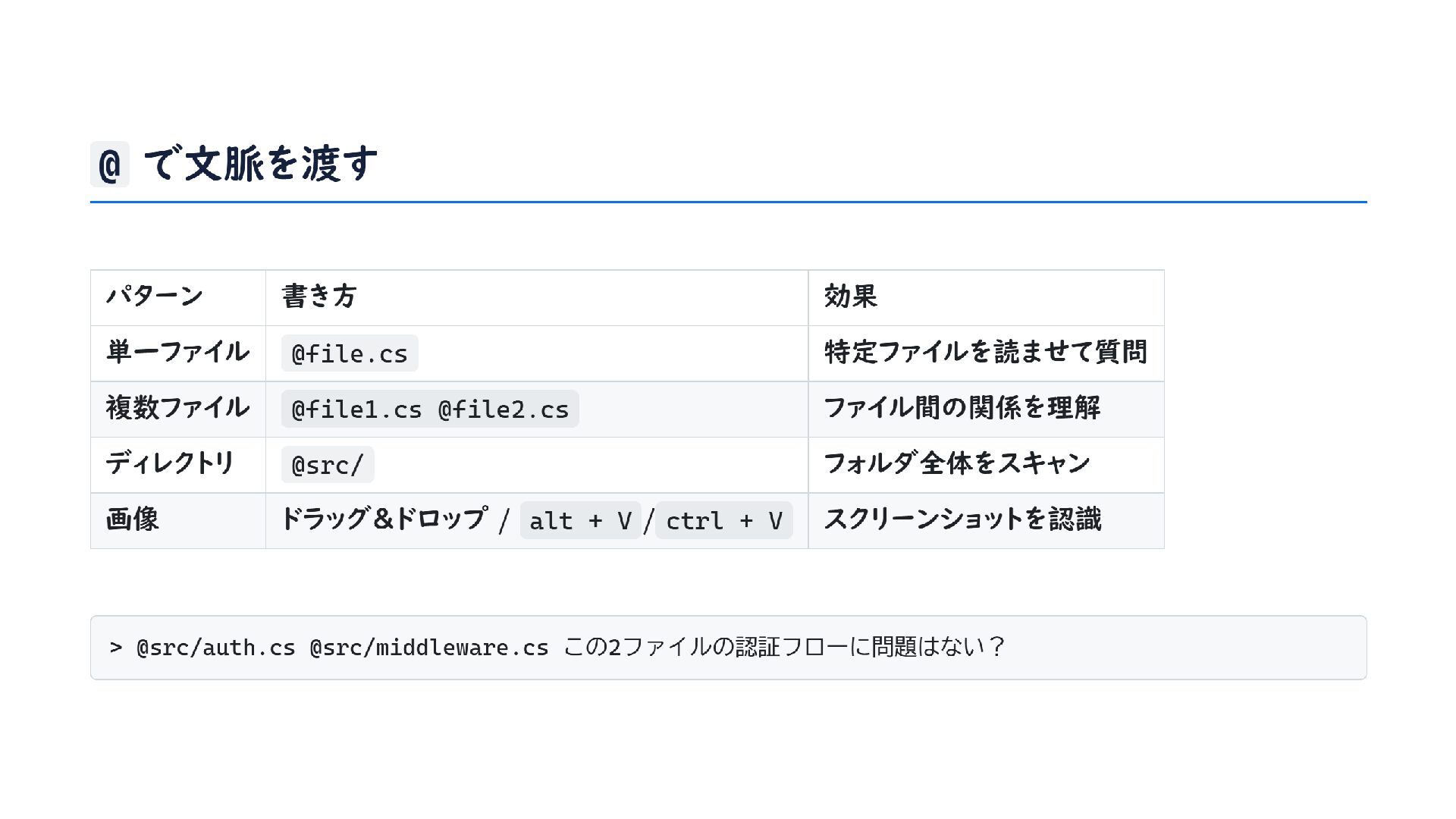Screen dimensions: 1456x819
Task: Click the @file.cs code snippet
Action: (x=350, y=354)
